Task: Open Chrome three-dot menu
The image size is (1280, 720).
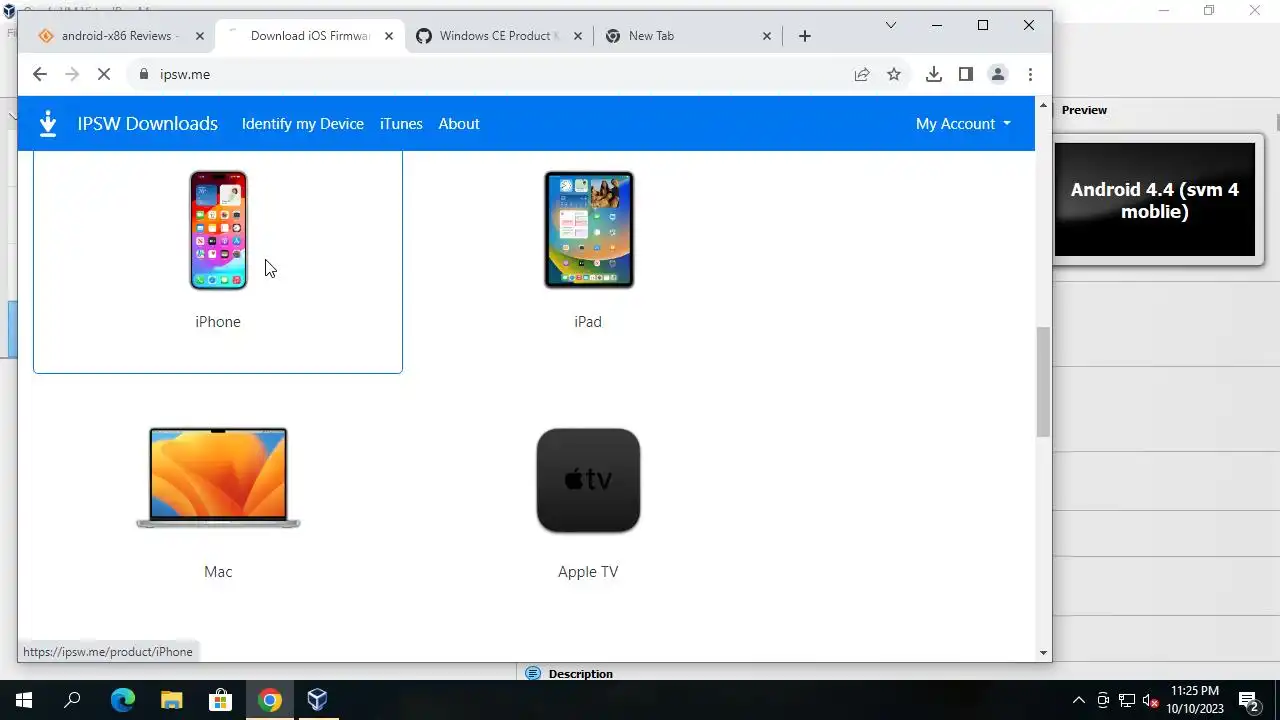Action: click(x=1030, y=74)
